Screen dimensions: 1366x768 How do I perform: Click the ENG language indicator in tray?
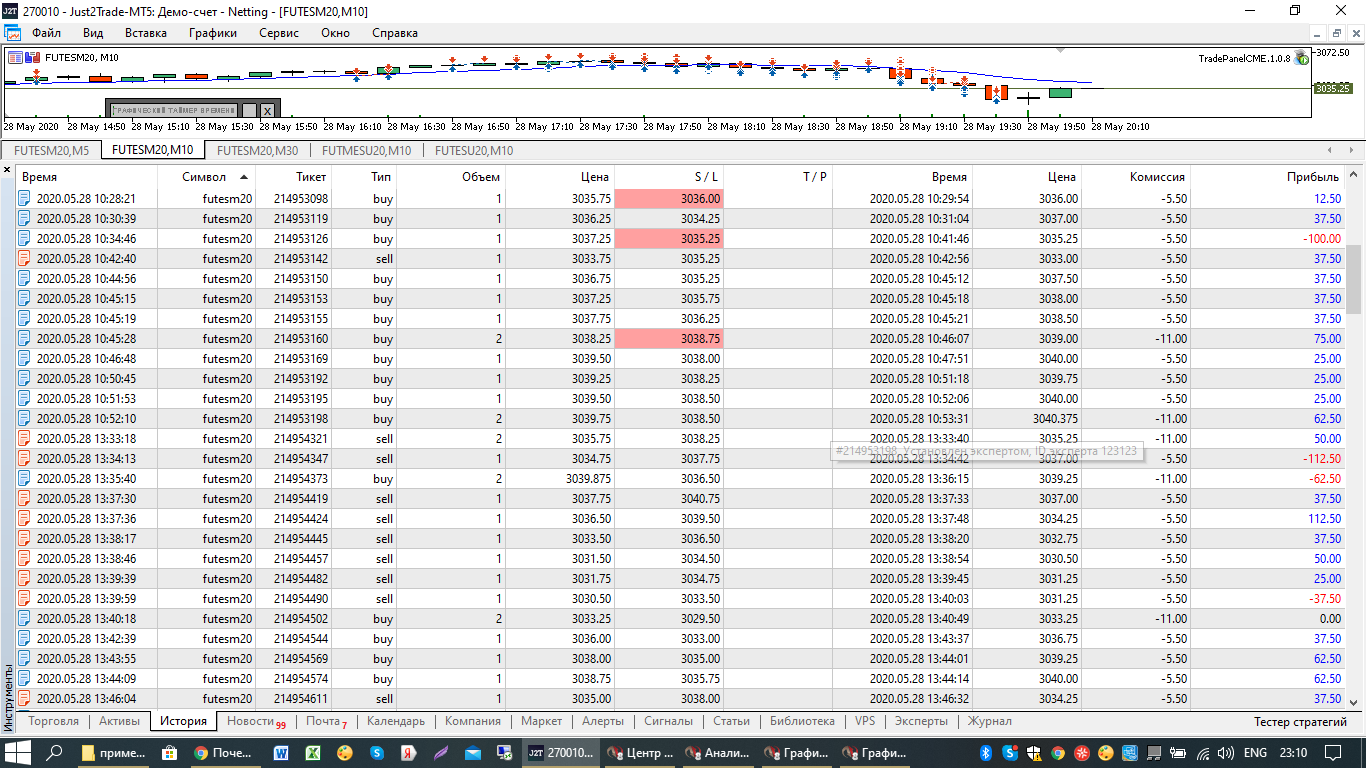(x=1255, y=752)
